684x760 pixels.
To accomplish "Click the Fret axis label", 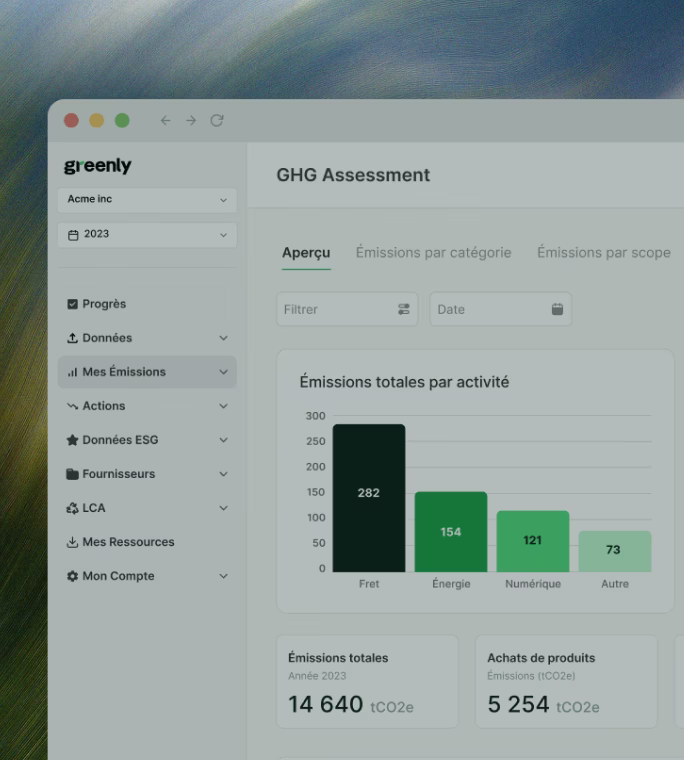I will tap(369, 584).
